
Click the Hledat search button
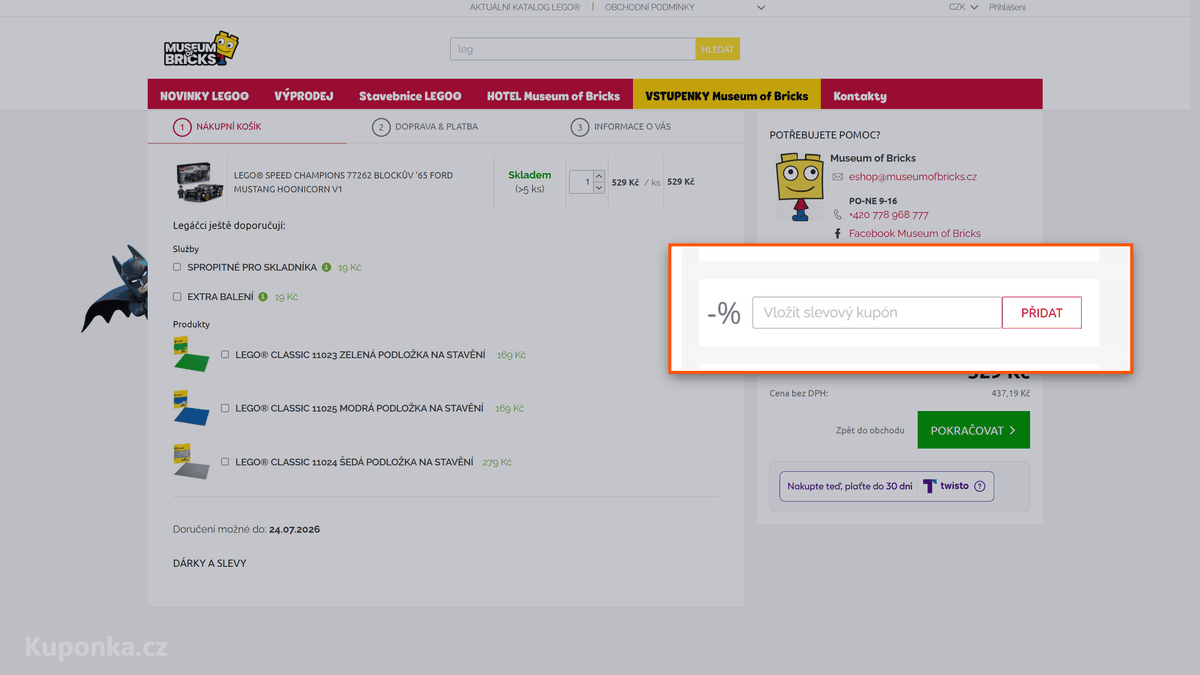coord(718,49)
